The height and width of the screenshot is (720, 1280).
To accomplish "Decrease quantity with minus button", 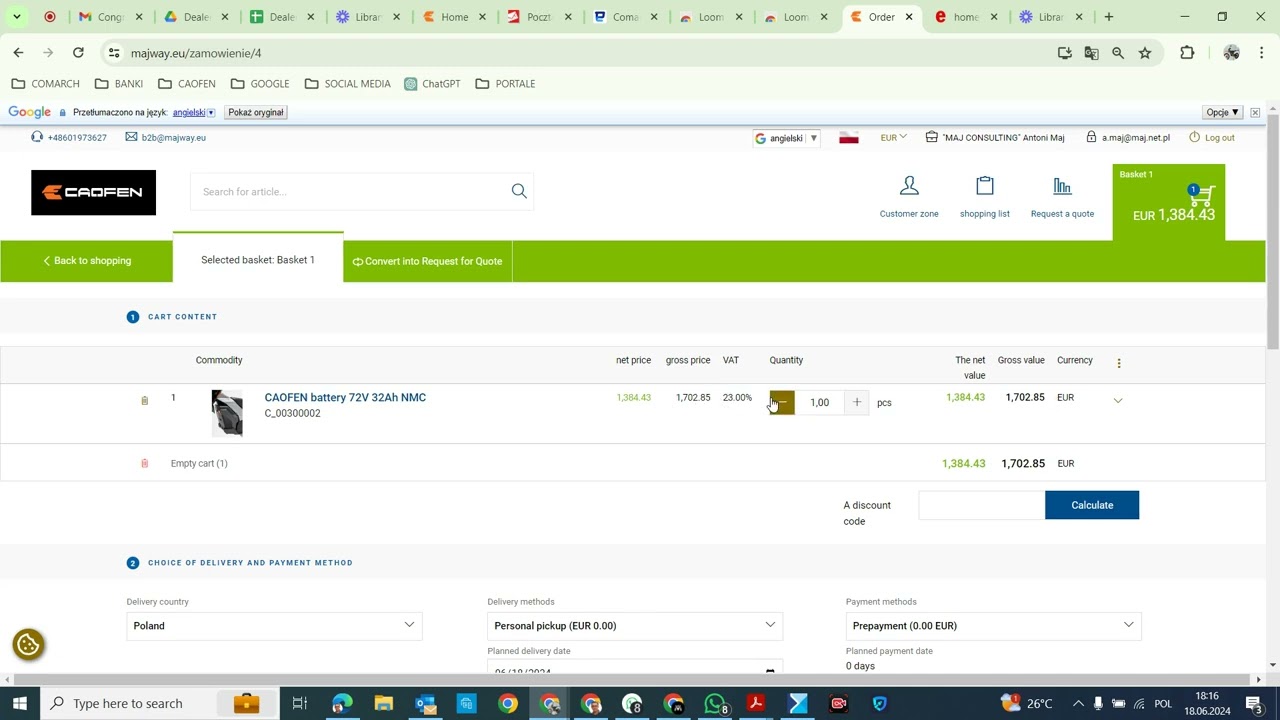I will tap(782, 402).
